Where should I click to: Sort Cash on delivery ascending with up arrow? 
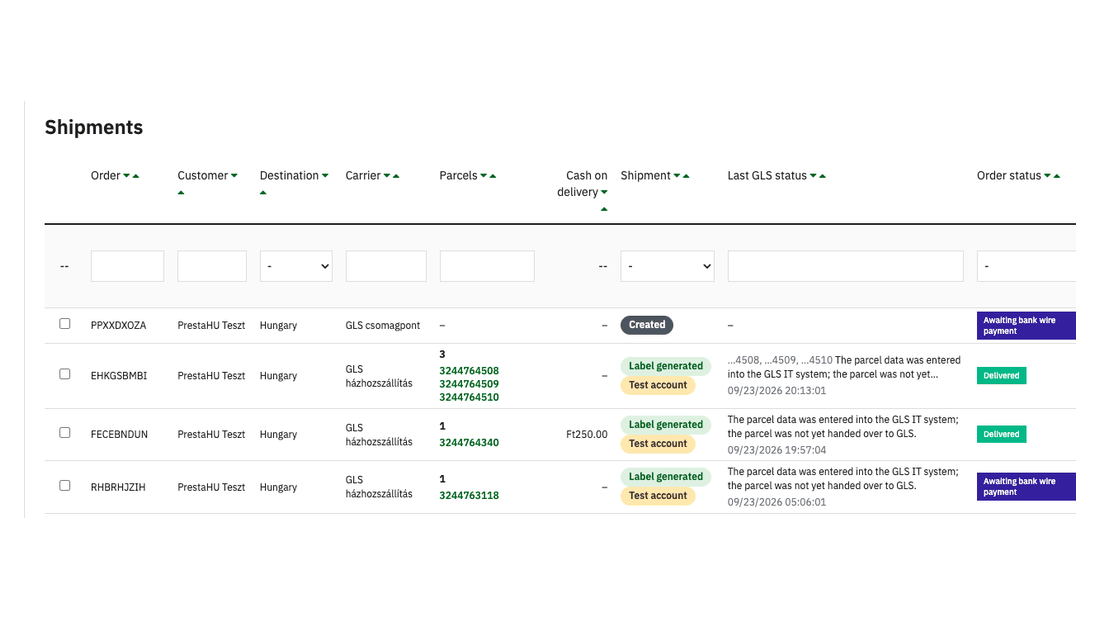click(x=604, y=209)
